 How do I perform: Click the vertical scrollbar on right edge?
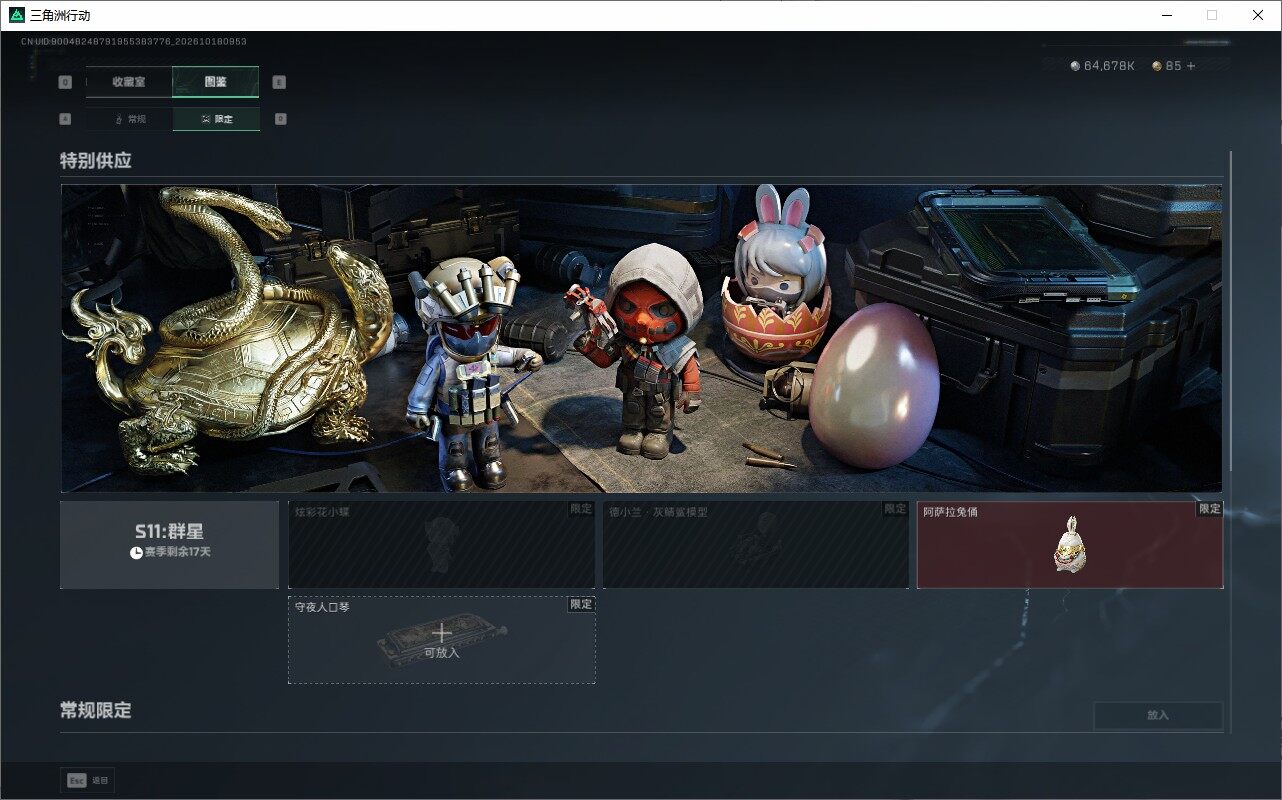coord(1231,310)
